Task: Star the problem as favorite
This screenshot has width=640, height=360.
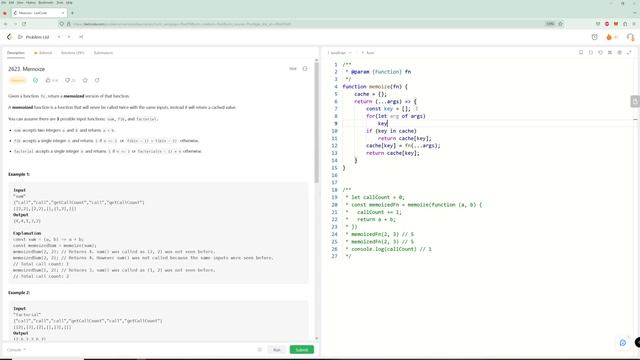Action: pyautogui.click(x=85, y=80)
